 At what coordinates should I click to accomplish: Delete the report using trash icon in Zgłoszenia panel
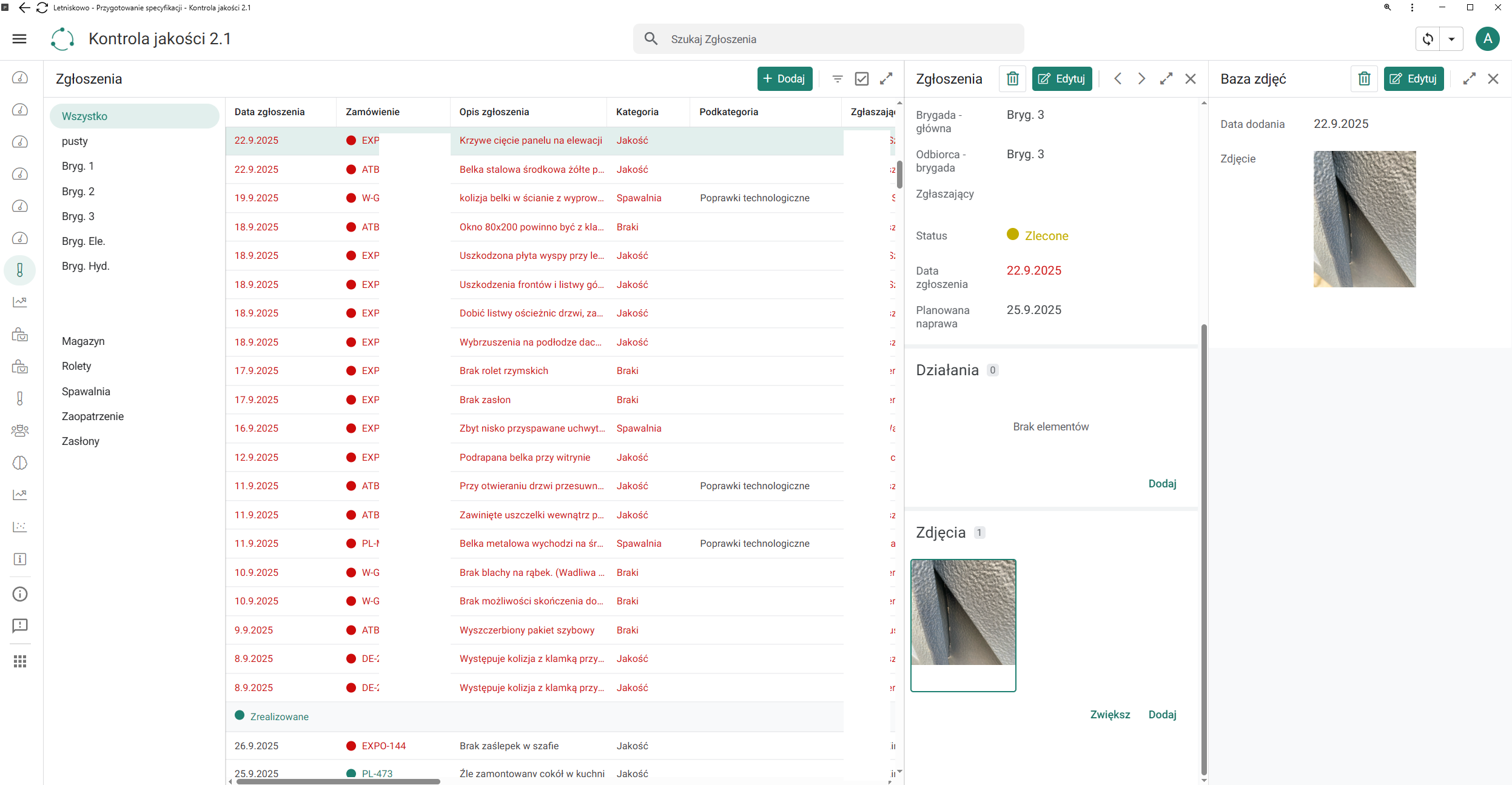point(1012,79)
